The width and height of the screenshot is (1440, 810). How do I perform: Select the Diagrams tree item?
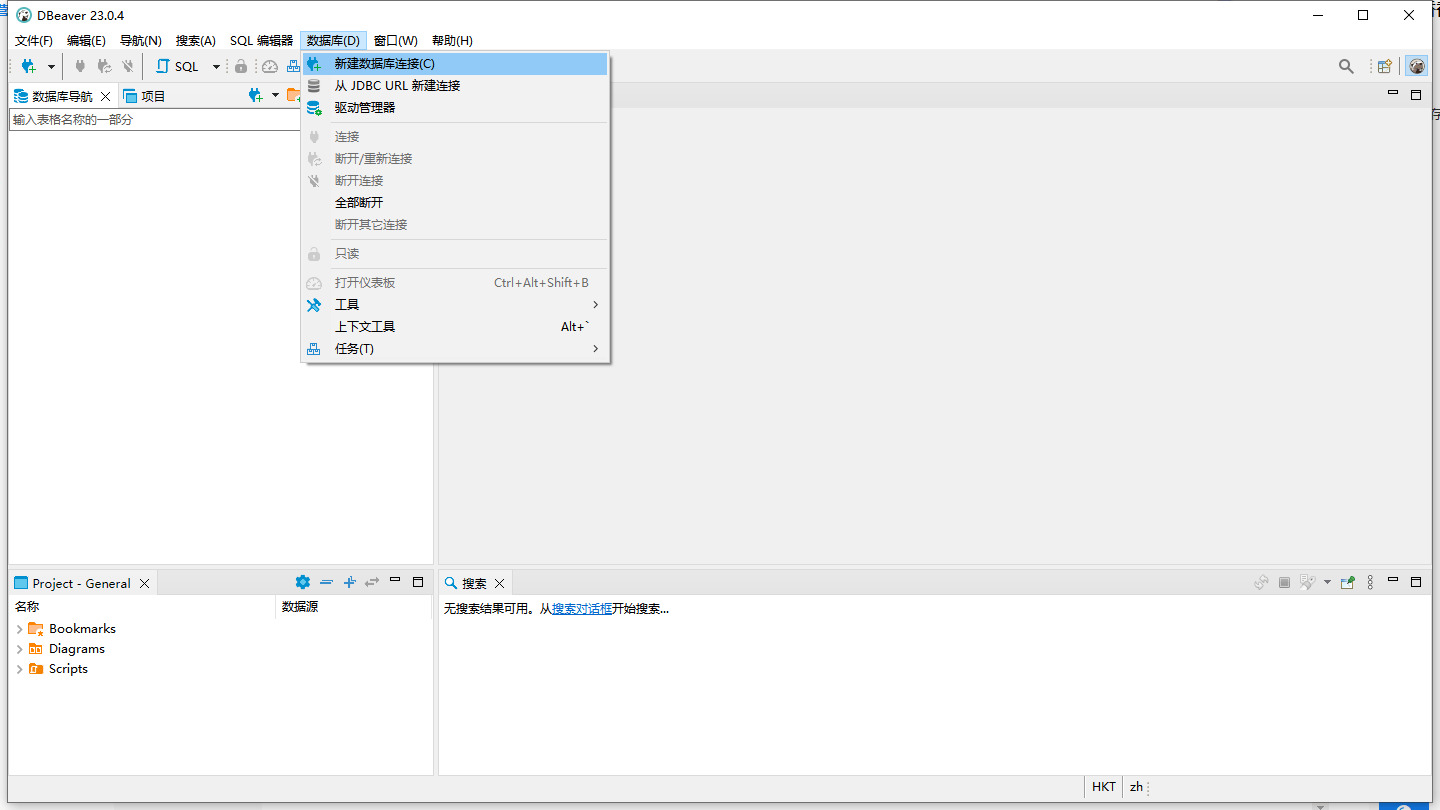(76, 649)
